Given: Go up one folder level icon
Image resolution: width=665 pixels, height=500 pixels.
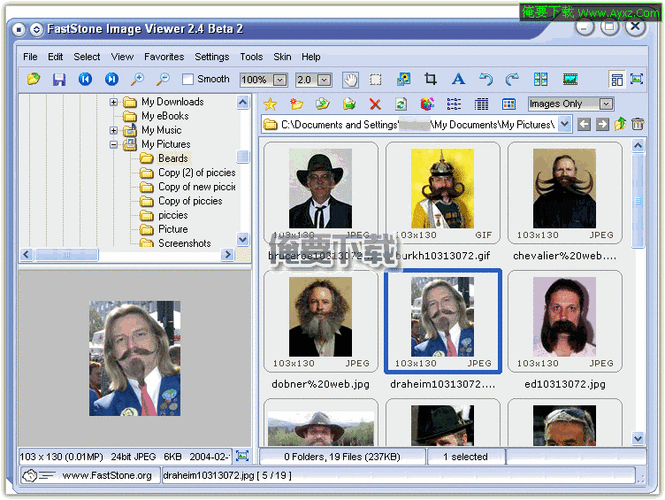Looking at the screenshot, I should [620, 124].
